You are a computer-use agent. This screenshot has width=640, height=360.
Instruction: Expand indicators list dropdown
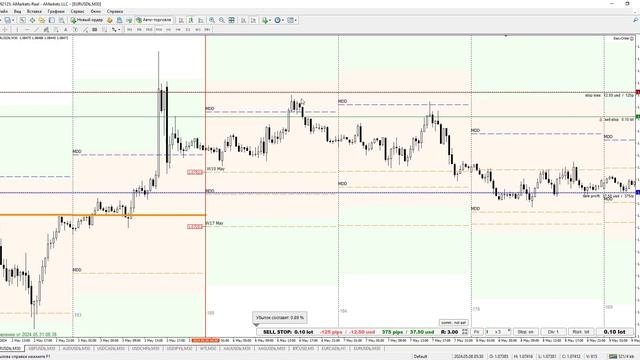point(270,20)
